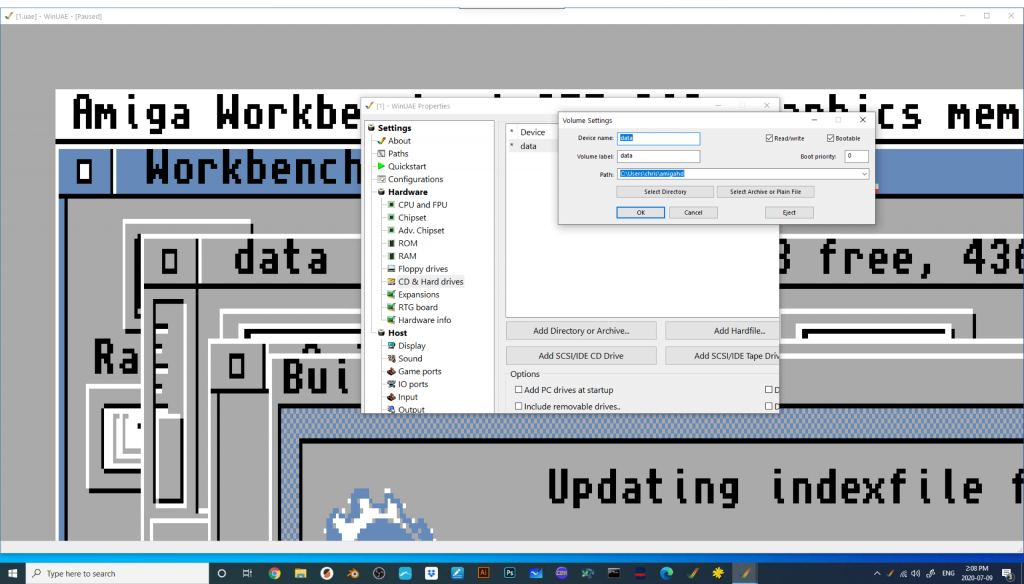
Task: Click the Device name field
Action: pyautogui.click(x=658, y=138)
